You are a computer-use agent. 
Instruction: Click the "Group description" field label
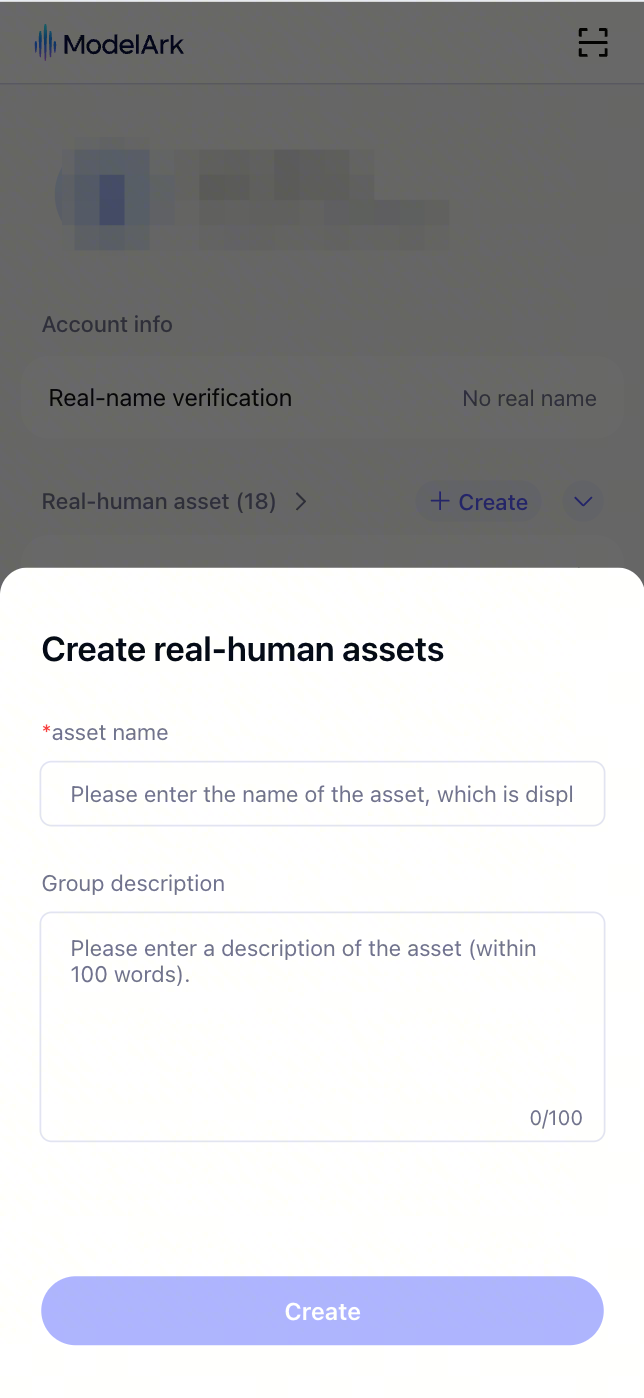[133, 884]
